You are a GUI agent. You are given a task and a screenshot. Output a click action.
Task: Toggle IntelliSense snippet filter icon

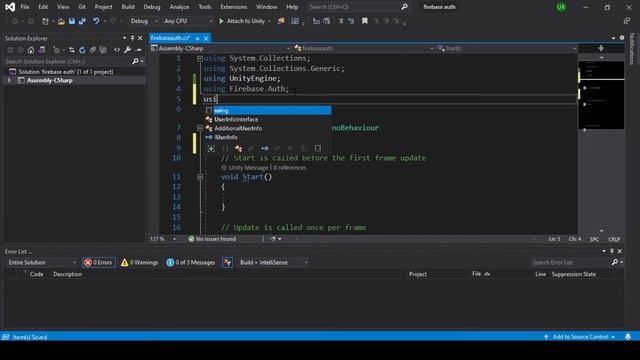point(318,148)
